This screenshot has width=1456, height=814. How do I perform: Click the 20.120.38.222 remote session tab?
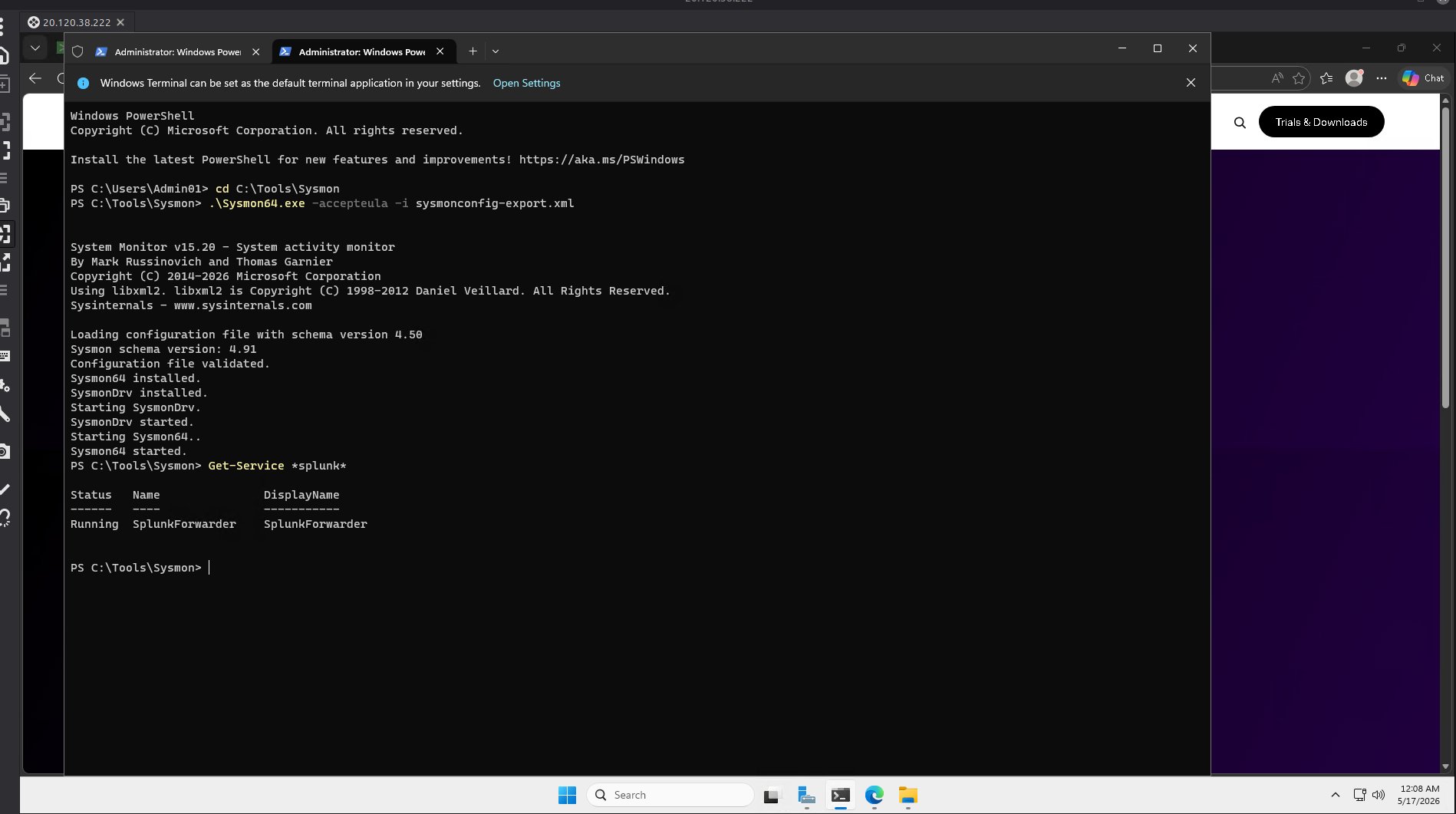point(76,22)
